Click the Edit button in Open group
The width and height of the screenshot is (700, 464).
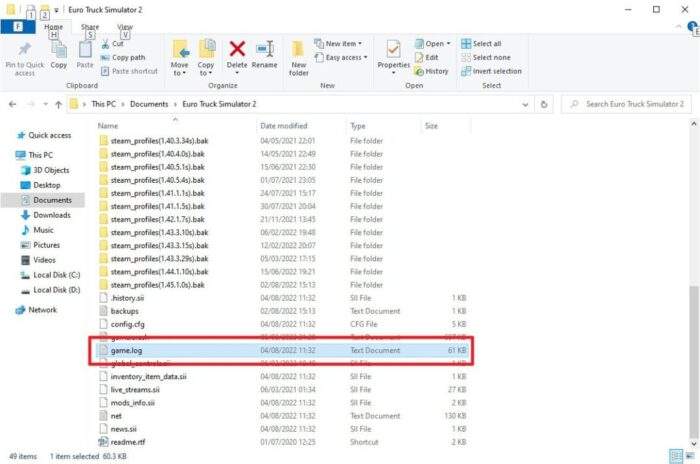point(426,58)
